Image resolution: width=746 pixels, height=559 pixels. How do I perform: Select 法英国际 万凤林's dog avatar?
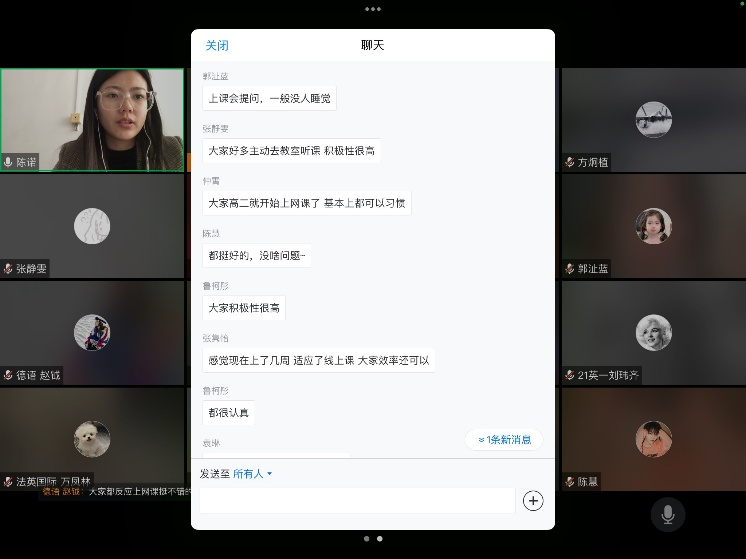[92, 439]
